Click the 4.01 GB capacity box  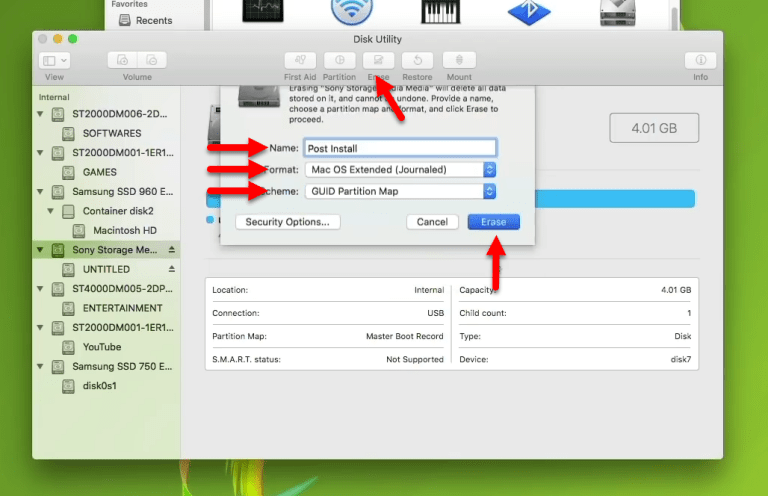[x=654, y=128]
